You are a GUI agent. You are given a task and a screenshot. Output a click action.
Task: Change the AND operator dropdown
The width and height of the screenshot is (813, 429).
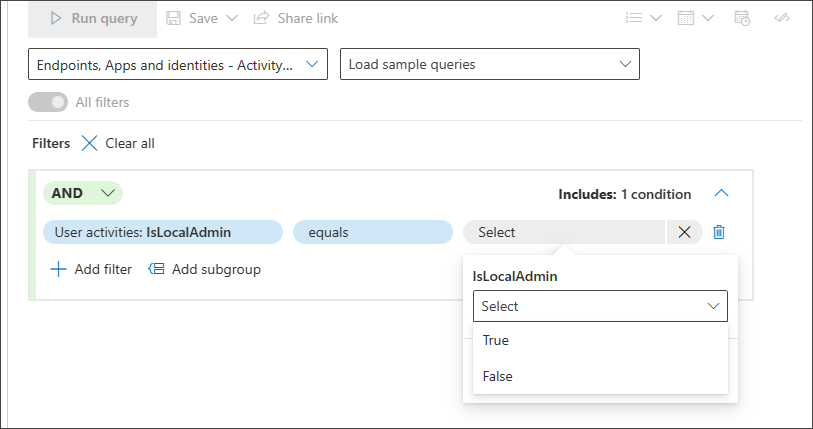pos(83,193)
